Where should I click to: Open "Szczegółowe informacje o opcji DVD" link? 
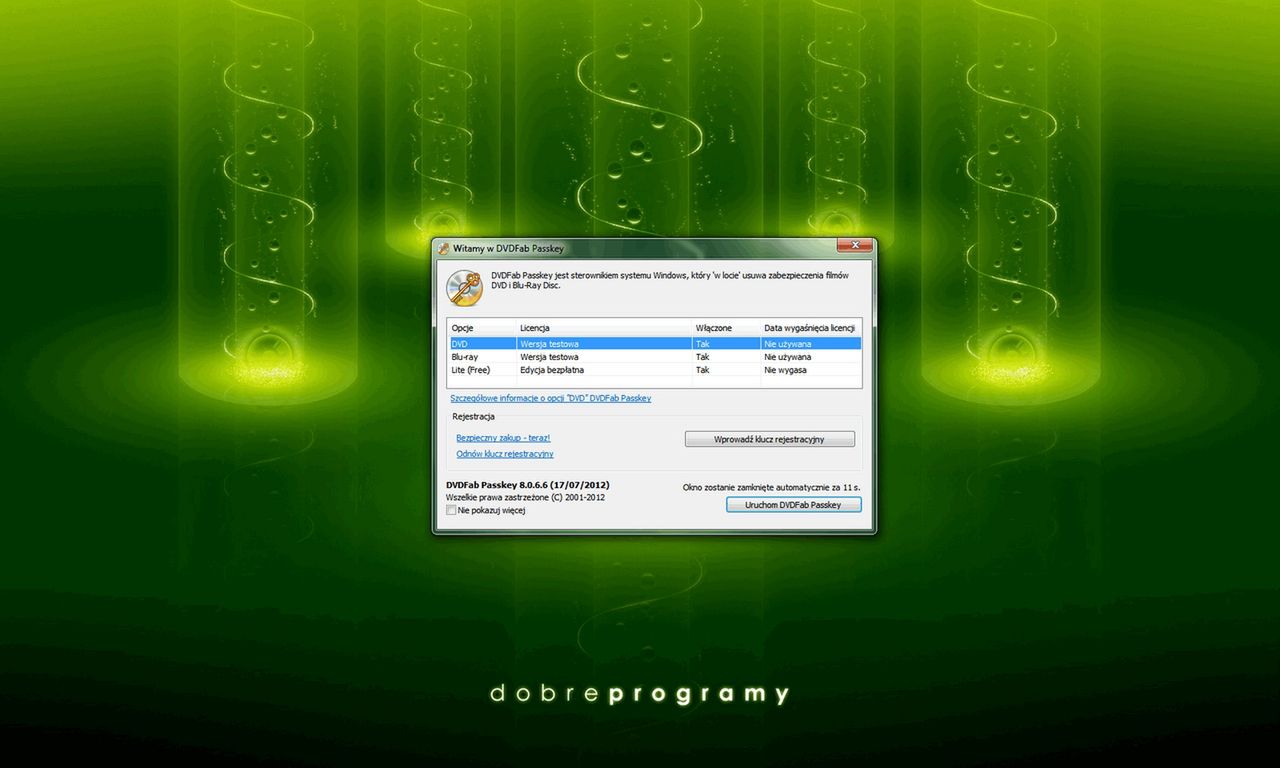(x=551, y=398)
